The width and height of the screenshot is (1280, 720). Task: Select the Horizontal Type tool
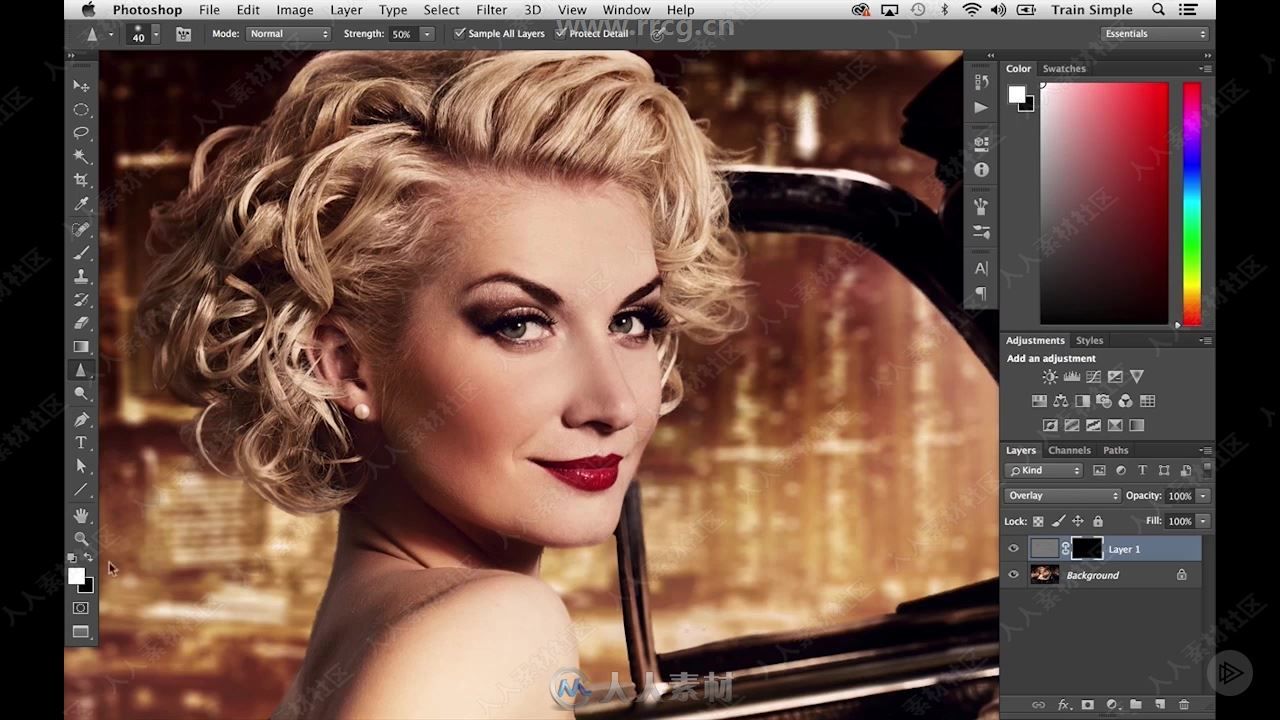[81, 442]
